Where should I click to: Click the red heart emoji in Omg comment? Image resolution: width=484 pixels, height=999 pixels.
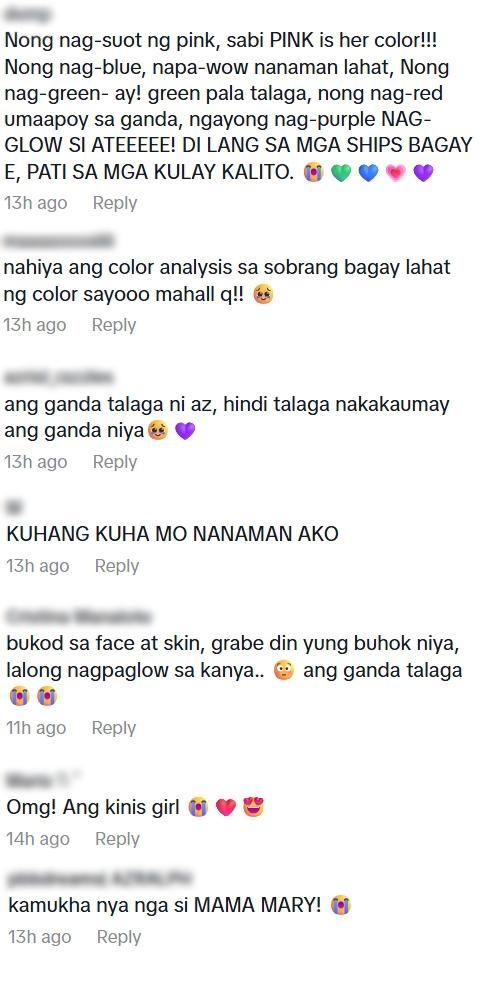(x=226, y=808)
